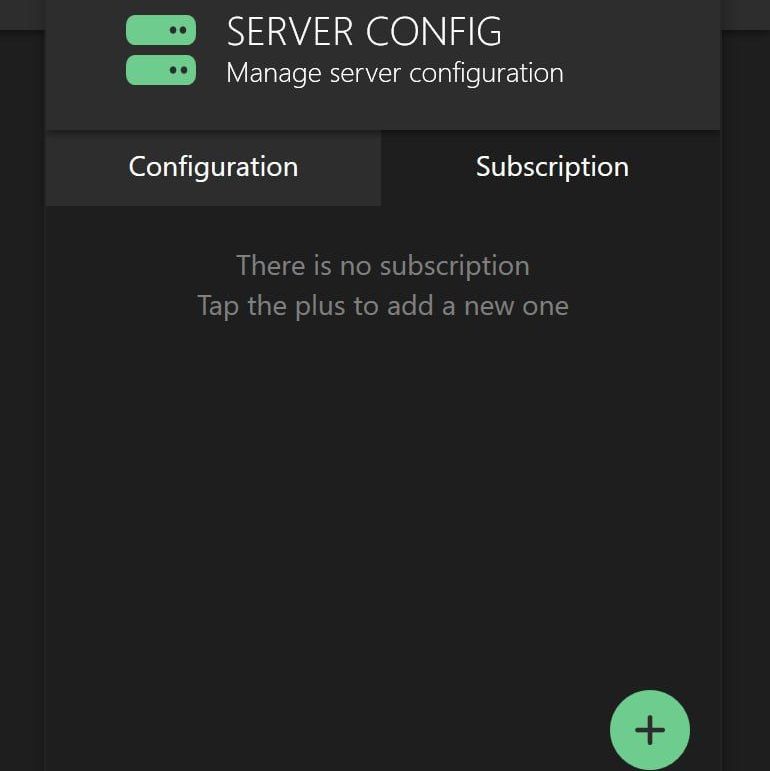Screen dimensions: 770x771
Task: Switch to the Configuration tab
Action: point(213,168)
